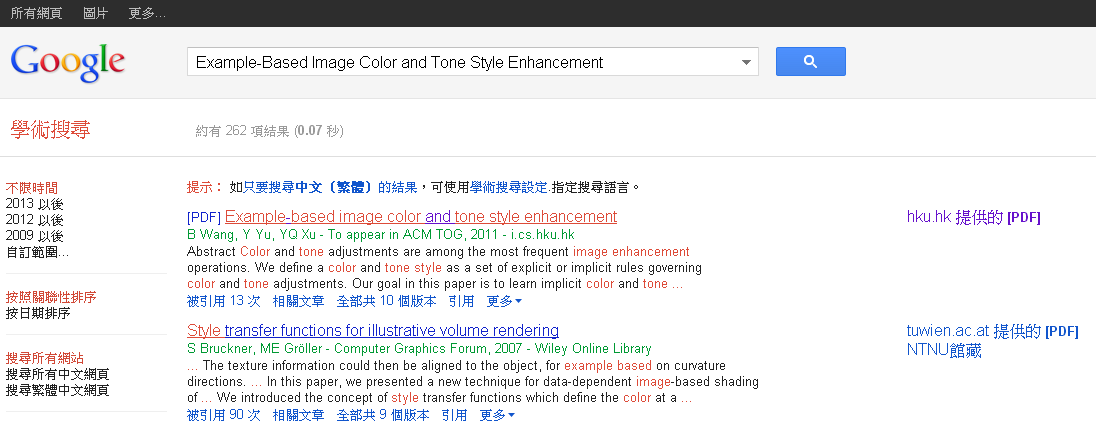Click the blue search magnifier button

[x=810, y=62]
